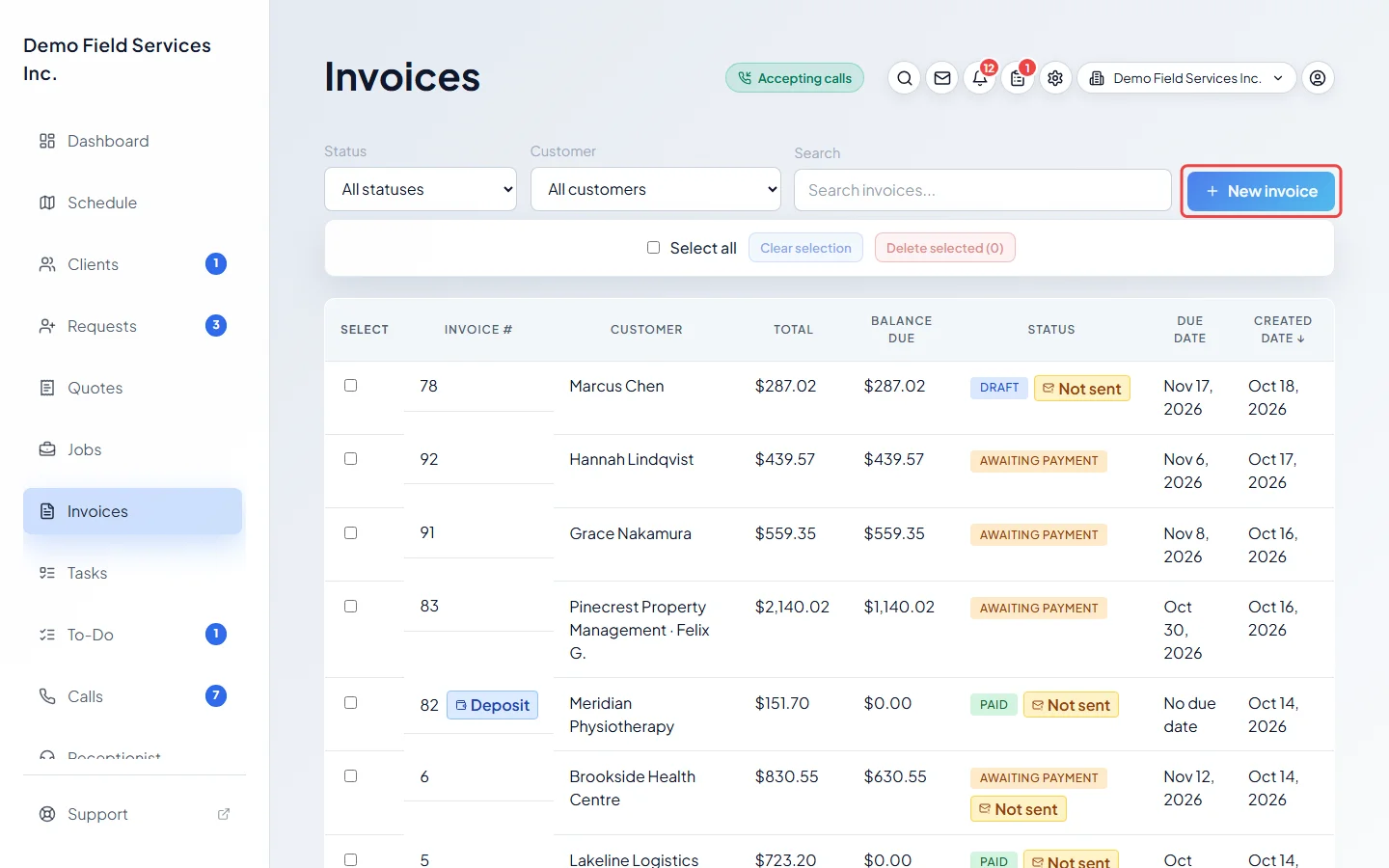
Task: Click Not sent badge on Brookside Health Centre
Action: pyautogui.click(x=1019, y=809)
